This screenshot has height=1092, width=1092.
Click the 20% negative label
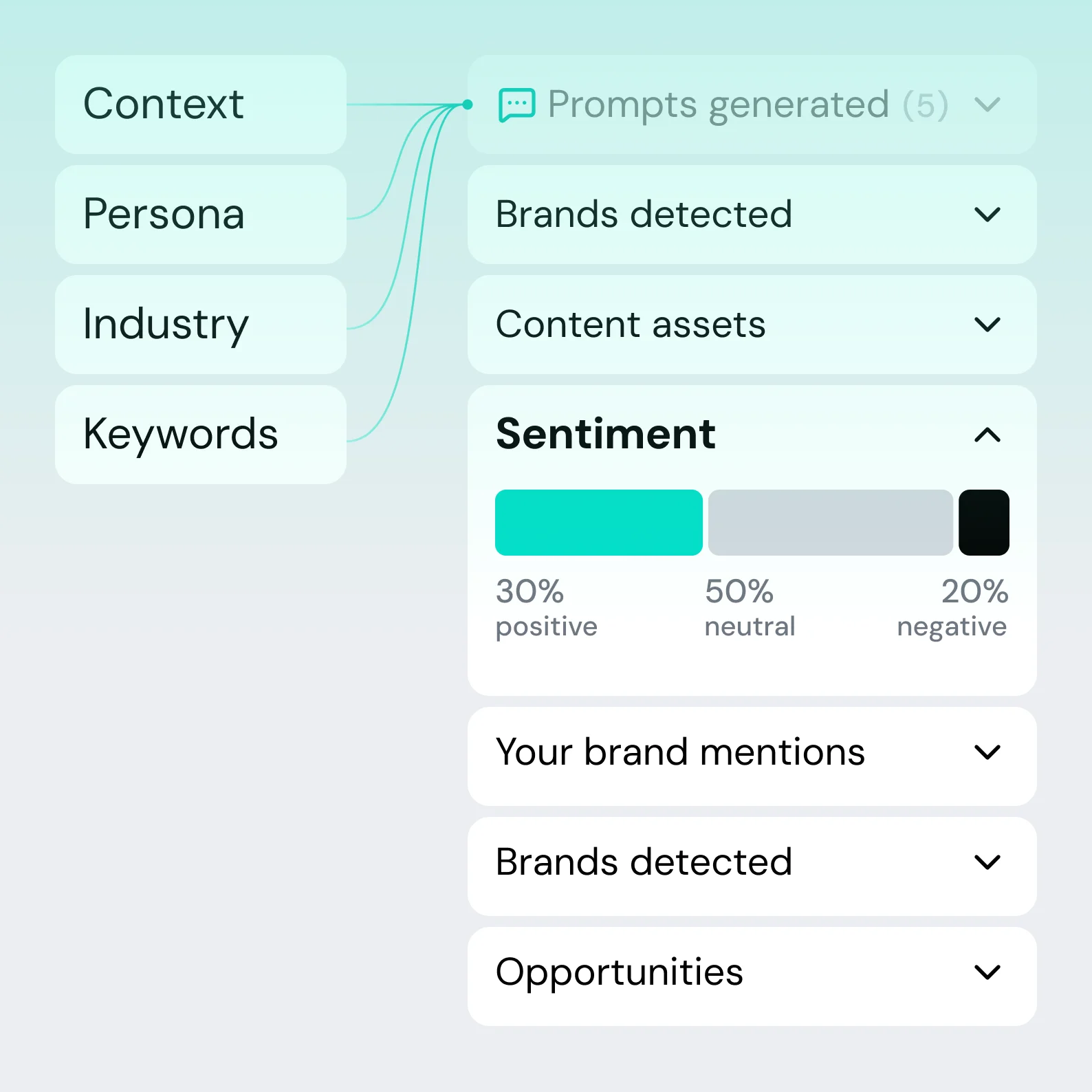[952, 608]
